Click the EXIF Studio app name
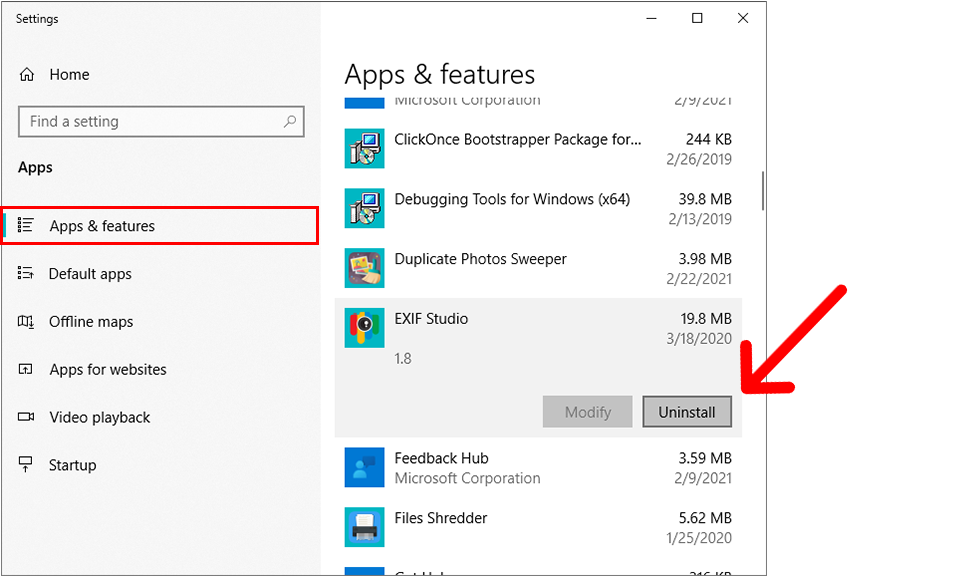Image resolution: width=969 pixels, height=577 pixels. click(x=431, y=319)
